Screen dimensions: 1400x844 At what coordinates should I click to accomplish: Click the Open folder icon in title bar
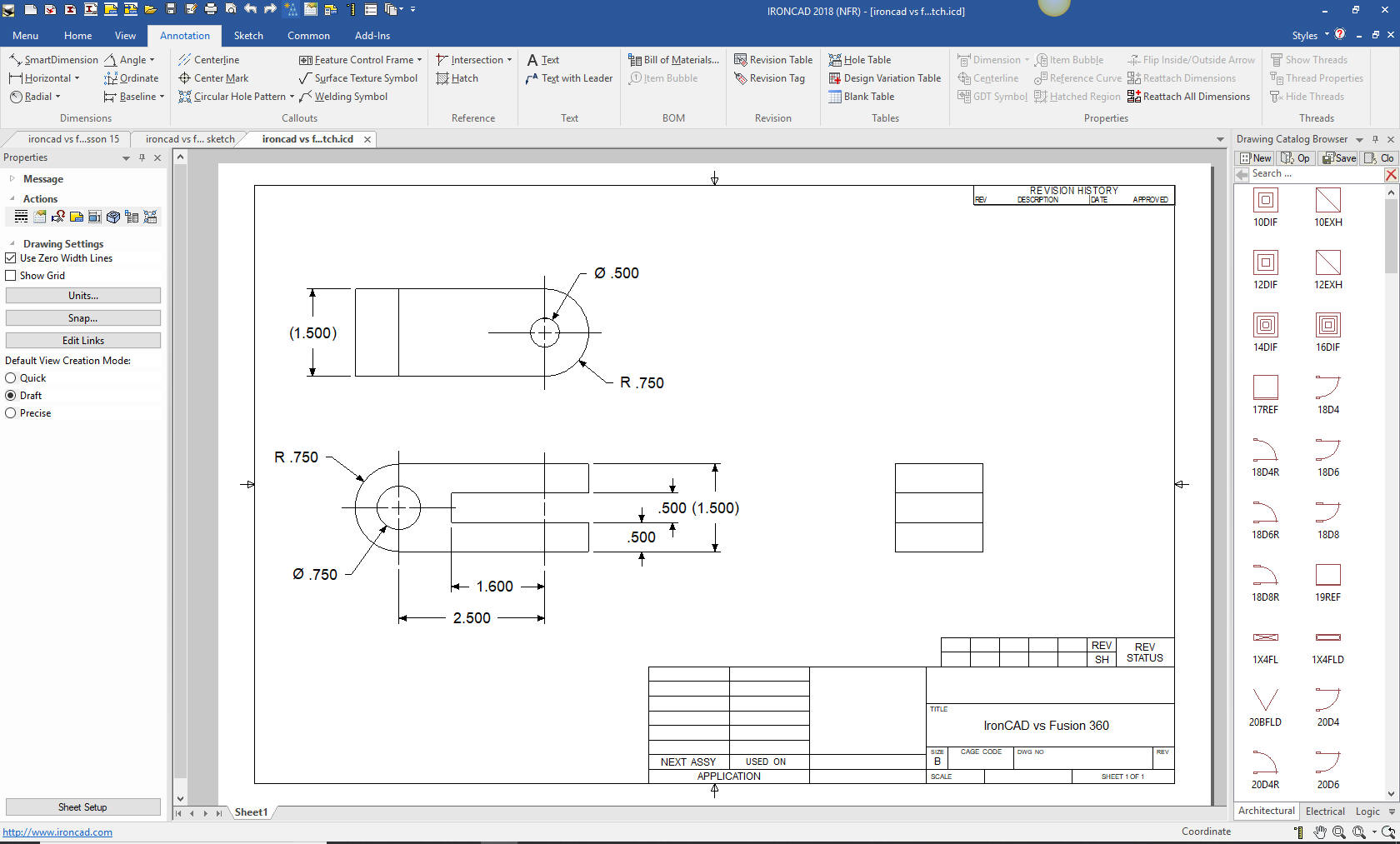(151, 9)
